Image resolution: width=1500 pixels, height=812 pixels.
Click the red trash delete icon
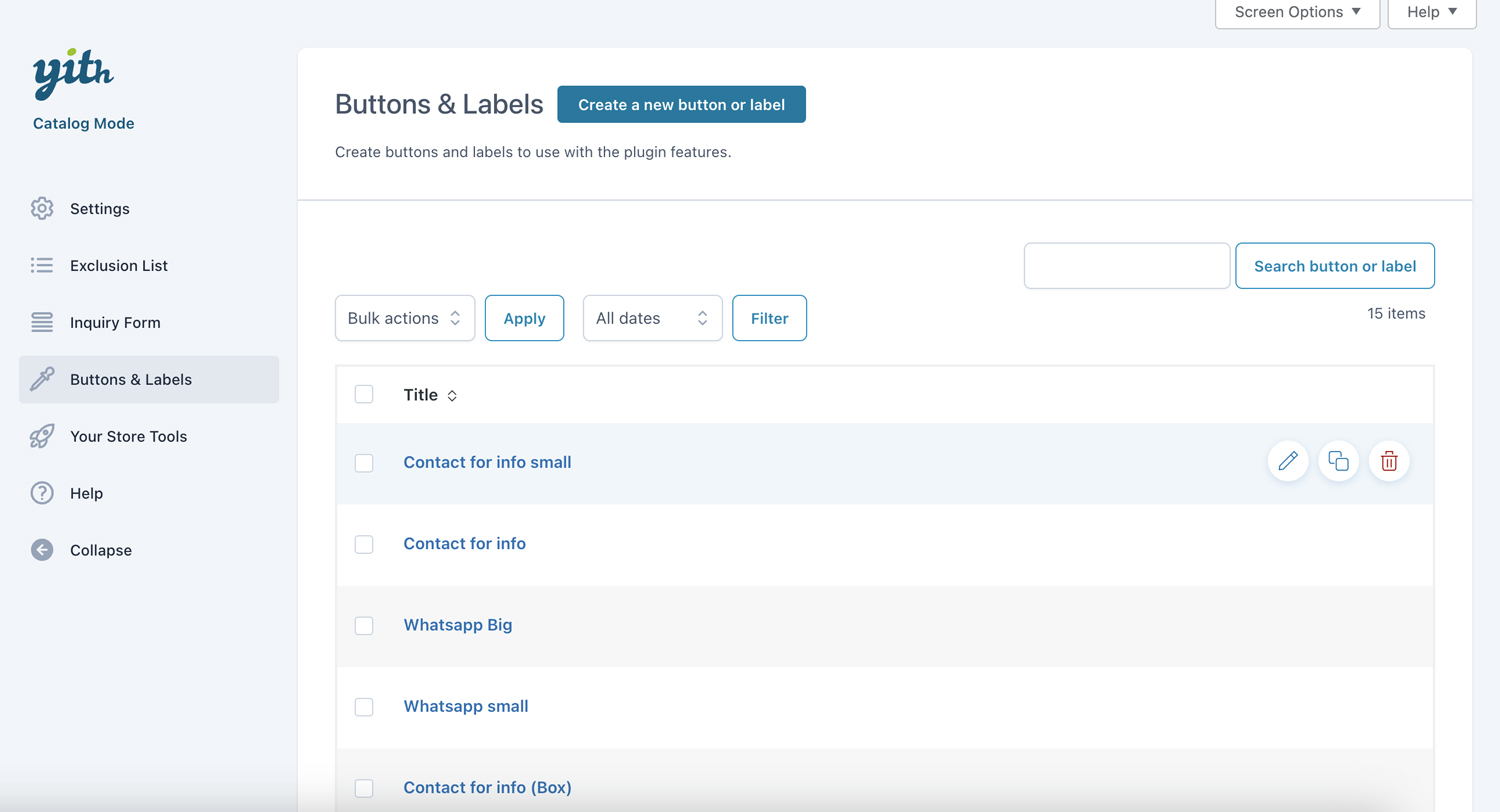(x=1389, y=461)
